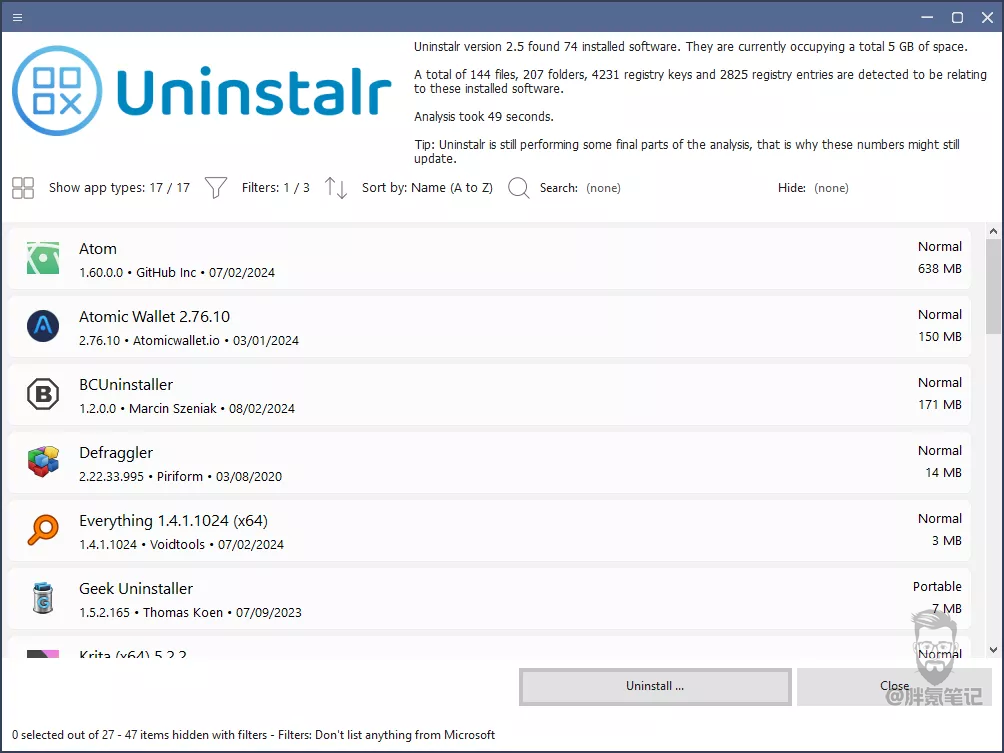The image size is (1004, 753).
Task: Click the search magnifier icon
Action: [x=518, y=188]
